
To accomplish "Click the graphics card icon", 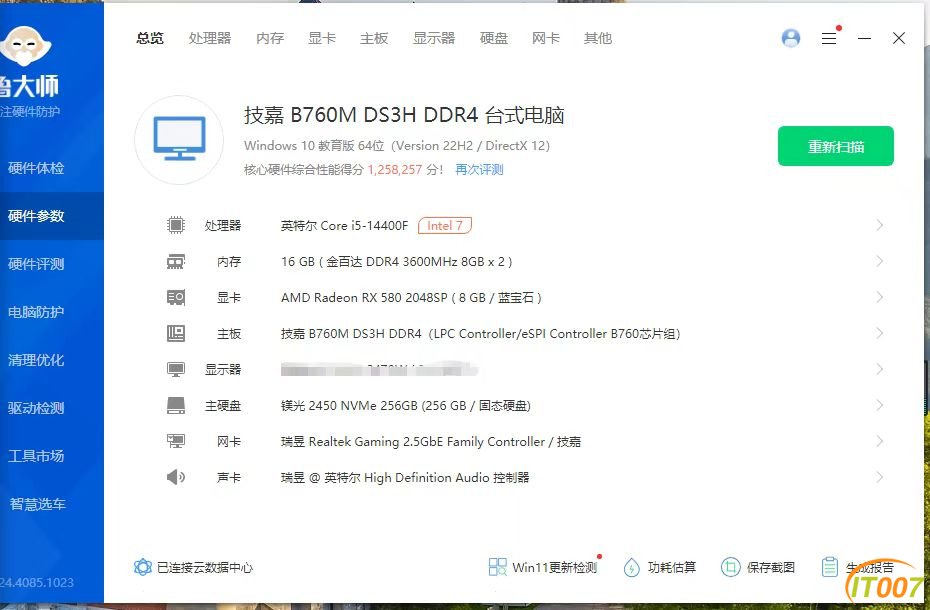I will [x=176, y=297].
